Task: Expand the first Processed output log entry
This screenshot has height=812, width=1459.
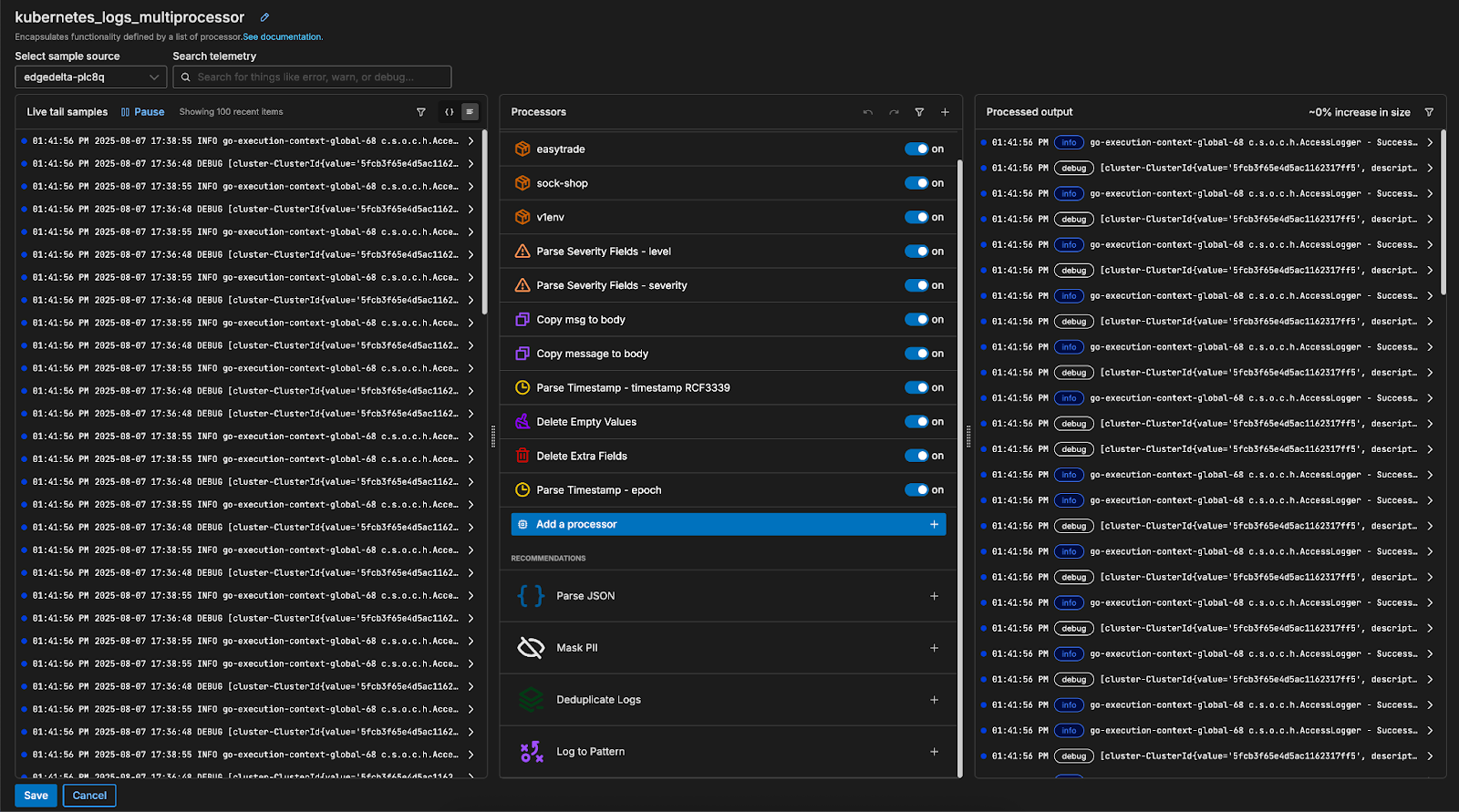Action: pyautogui.click(x=1429, y=142)
